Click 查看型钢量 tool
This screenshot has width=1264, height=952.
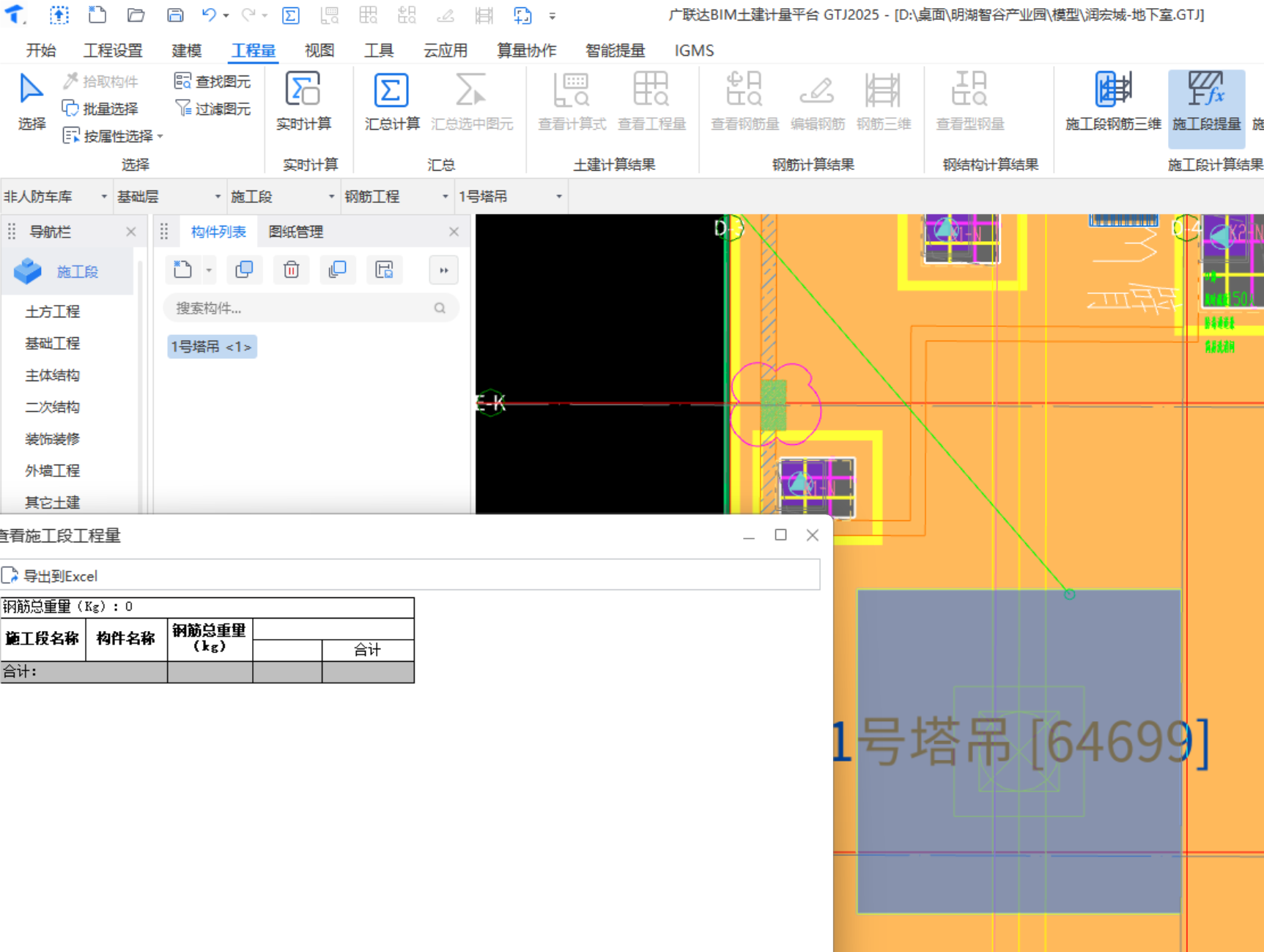[969, 102]
